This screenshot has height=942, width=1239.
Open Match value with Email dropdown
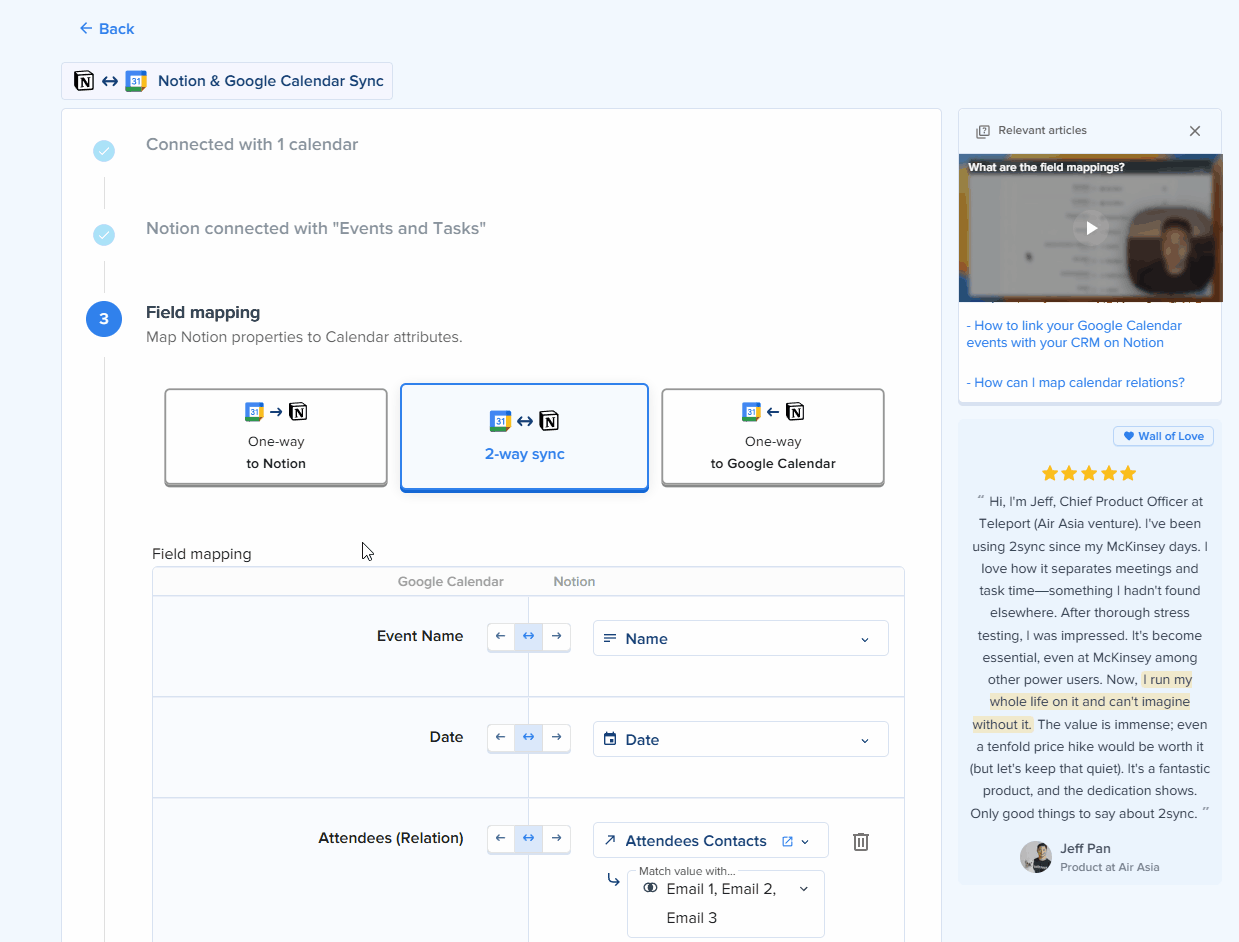726,903
